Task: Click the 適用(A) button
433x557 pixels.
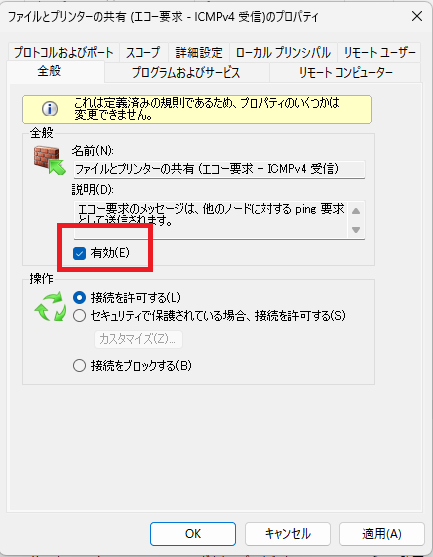Action: 382,534
